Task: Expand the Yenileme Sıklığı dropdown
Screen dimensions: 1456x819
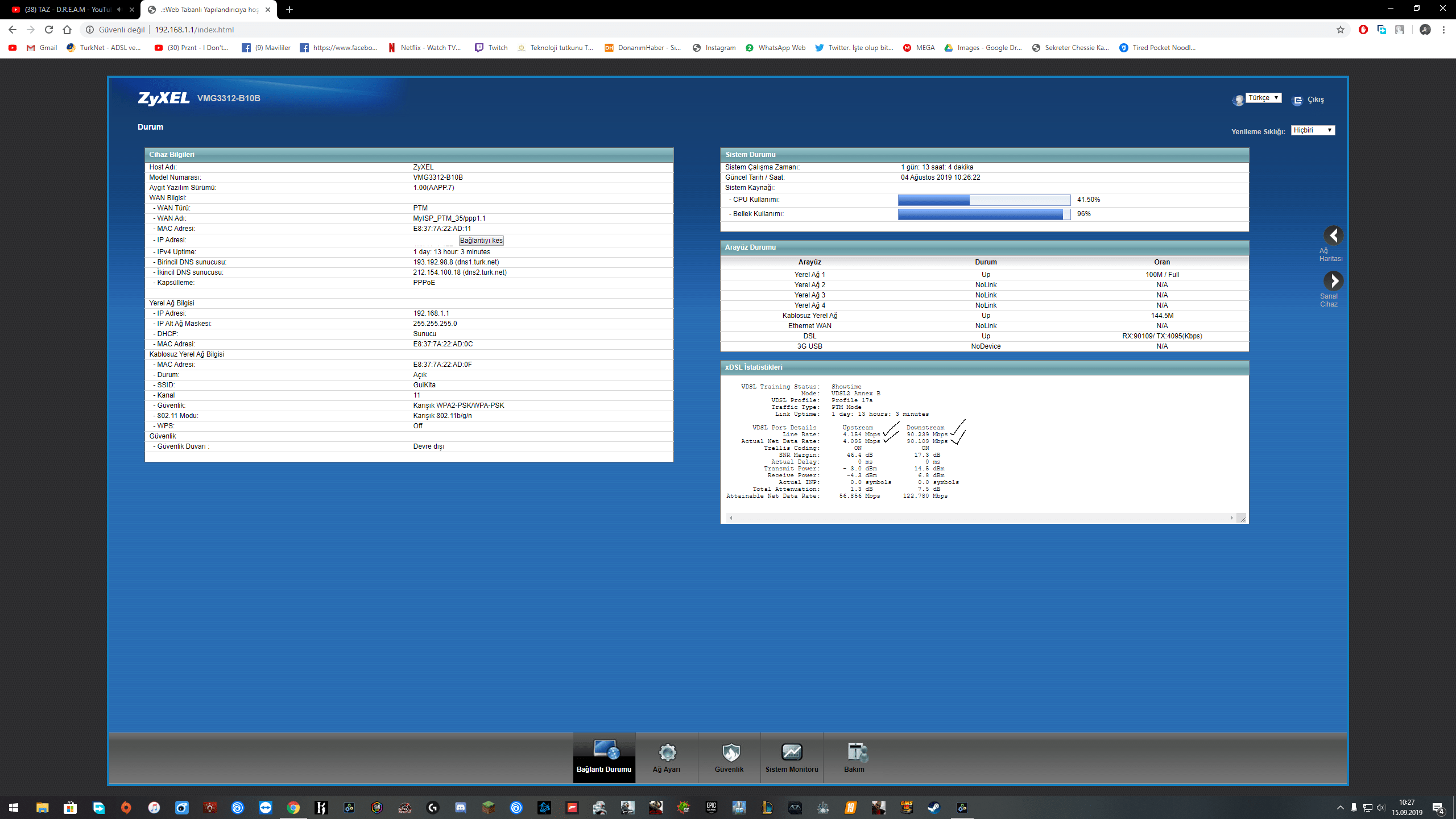Action: point(1313,130)
